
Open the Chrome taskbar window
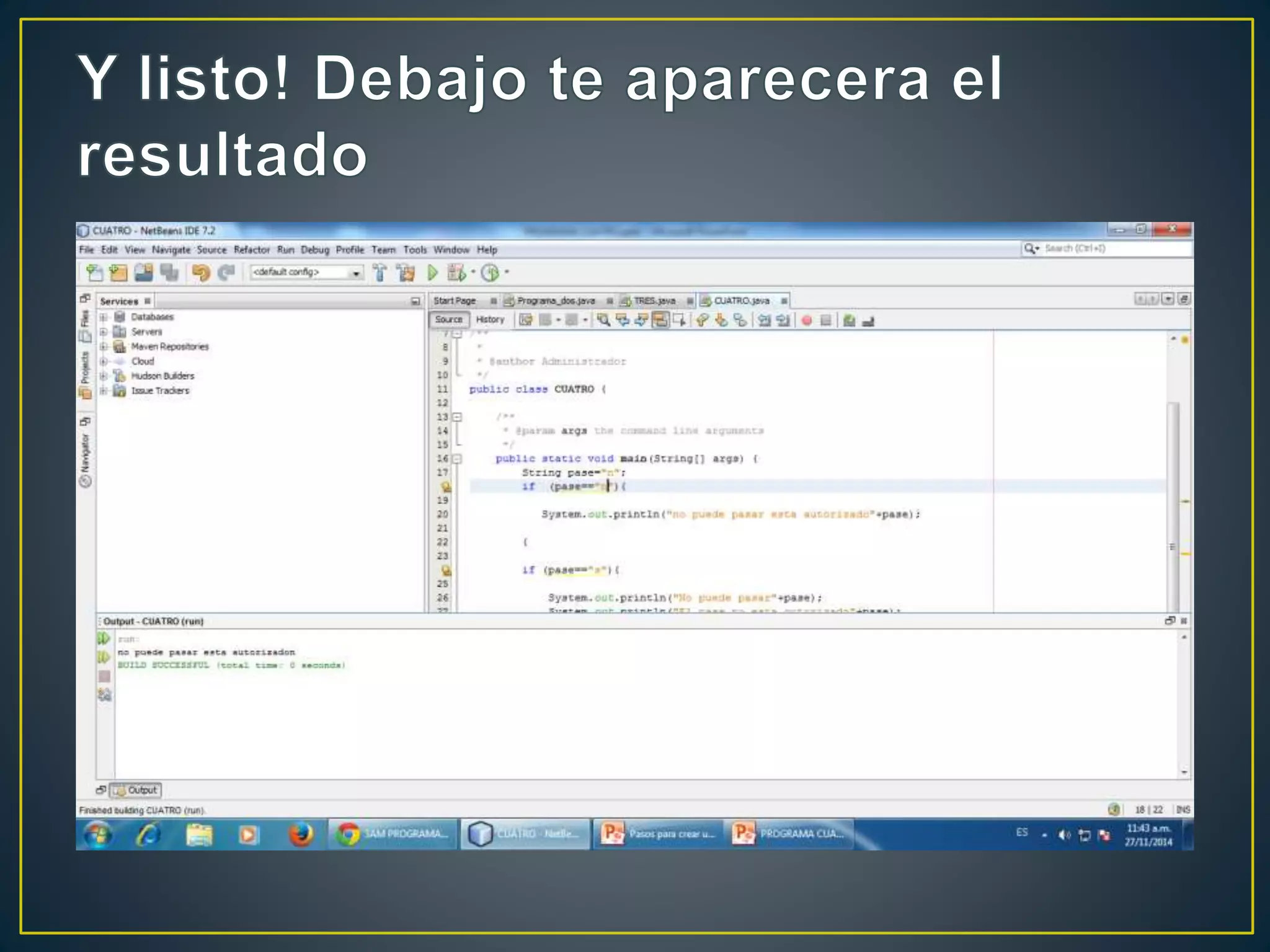393,834
